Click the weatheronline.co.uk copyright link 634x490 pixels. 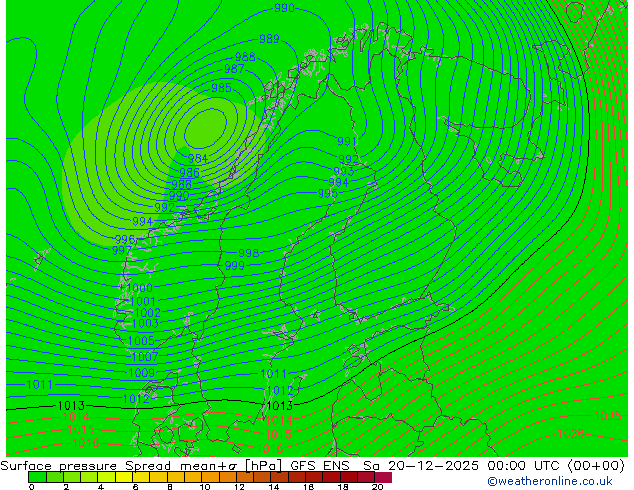coord(550,481)
